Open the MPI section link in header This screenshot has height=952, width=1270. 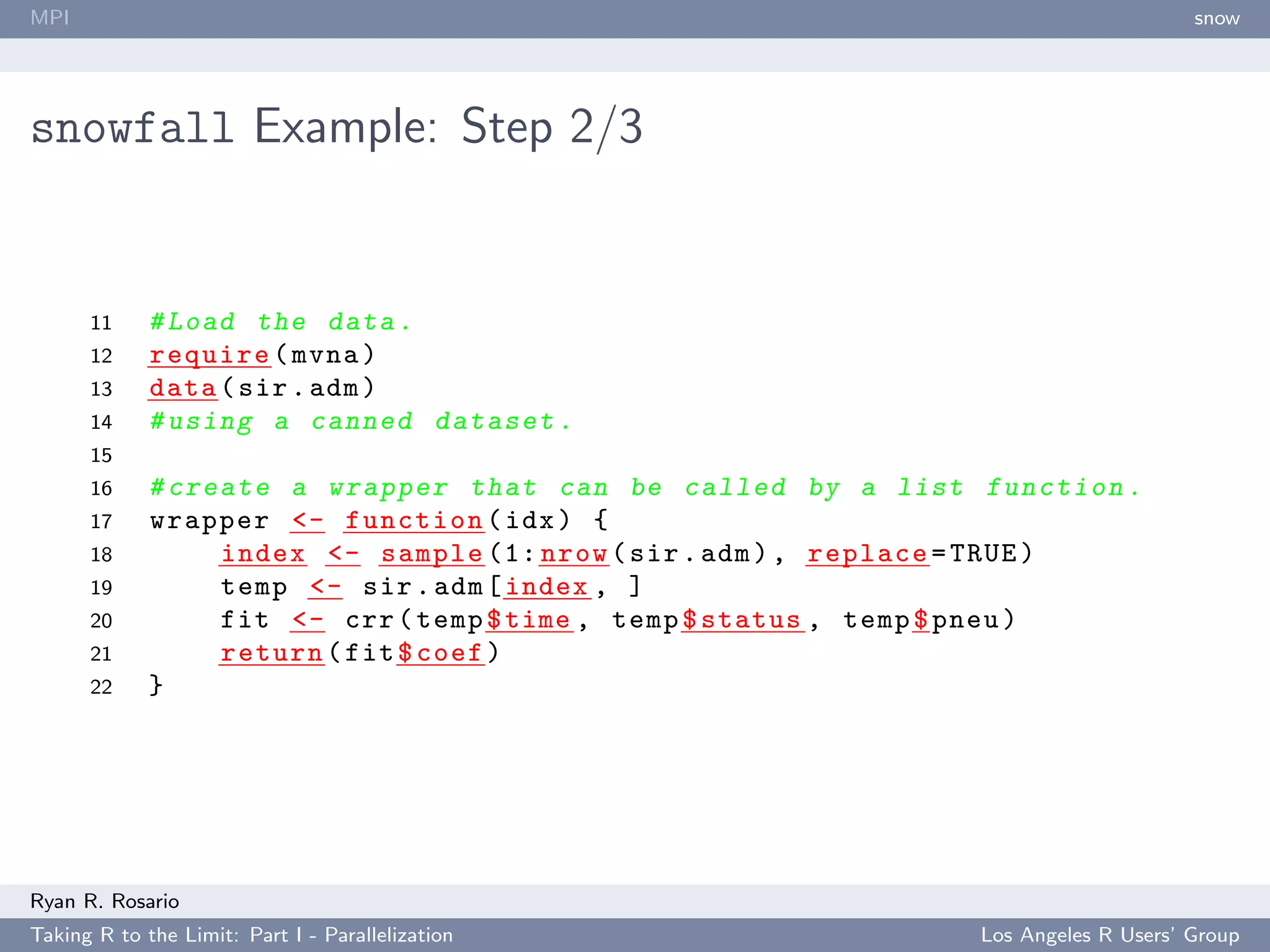click(x=50, y=17)
